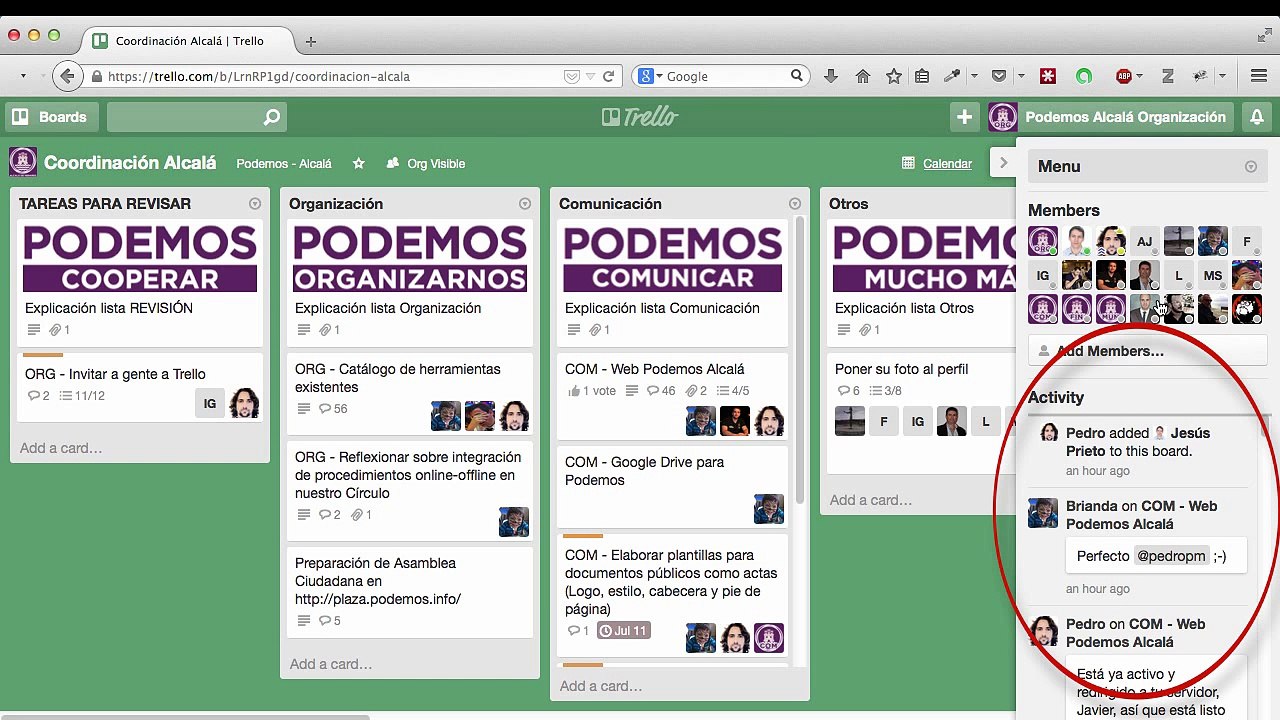
Task: Click the Add Members button
Action: [x=1148, y=351]
